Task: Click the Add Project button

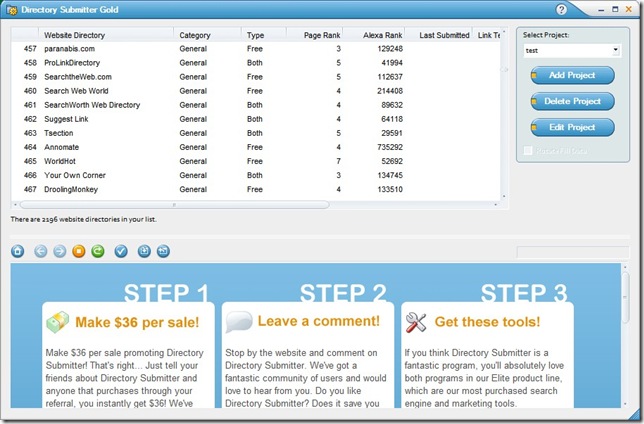Action: pos(572,76)
